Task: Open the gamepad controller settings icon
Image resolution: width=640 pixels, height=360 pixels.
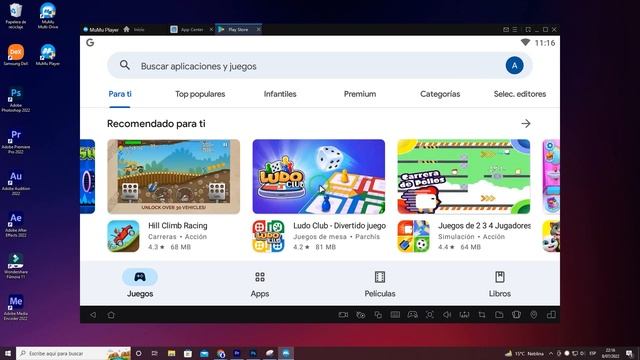Action: (x=412, y=315)
